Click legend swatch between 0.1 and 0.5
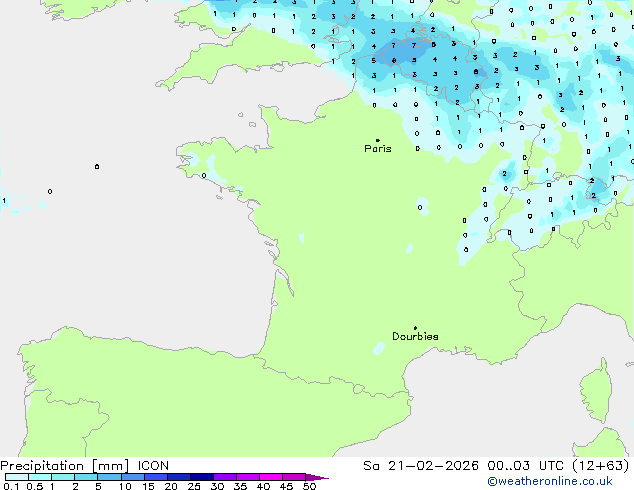Image resolution: width=634 pixels, height=490 pixels. (x=17, y=477)
